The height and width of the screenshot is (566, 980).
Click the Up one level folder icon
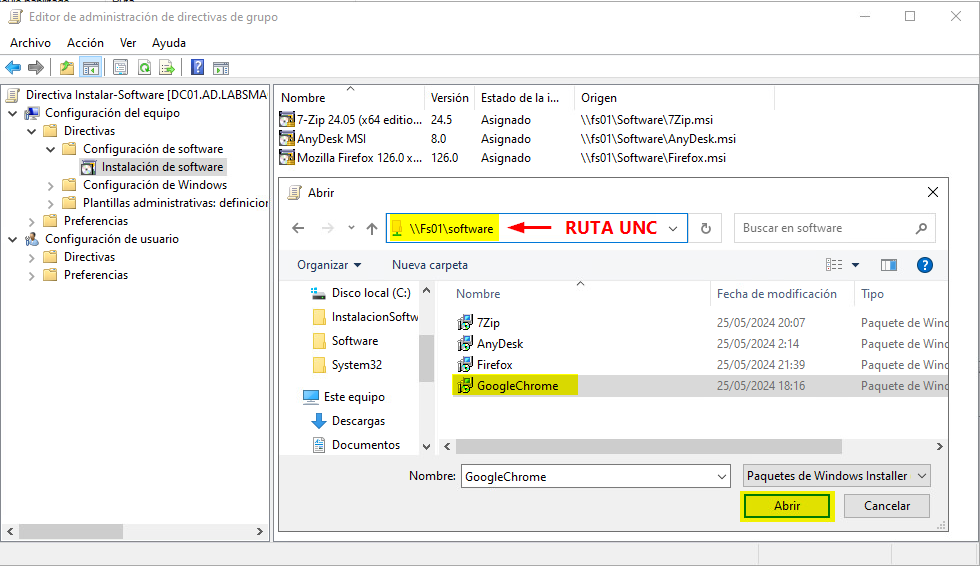pos(66,68)
